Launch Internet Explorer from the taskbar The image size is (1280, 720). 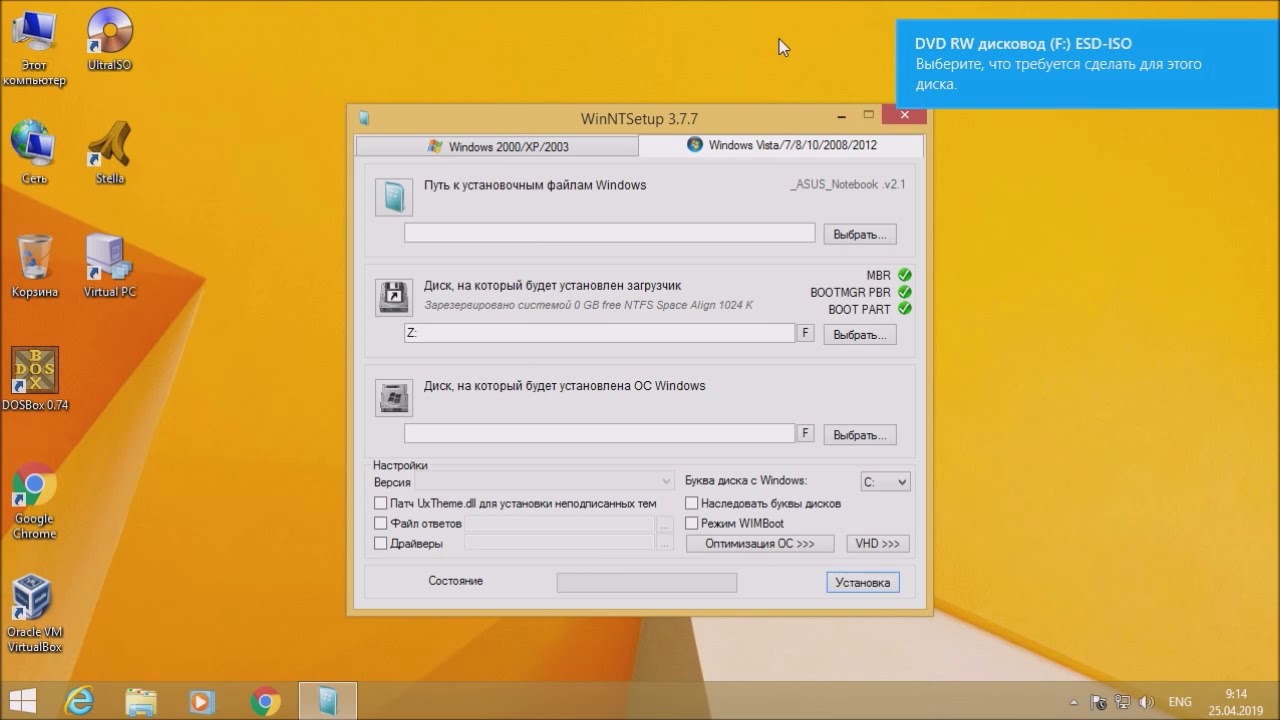(80, 701)
